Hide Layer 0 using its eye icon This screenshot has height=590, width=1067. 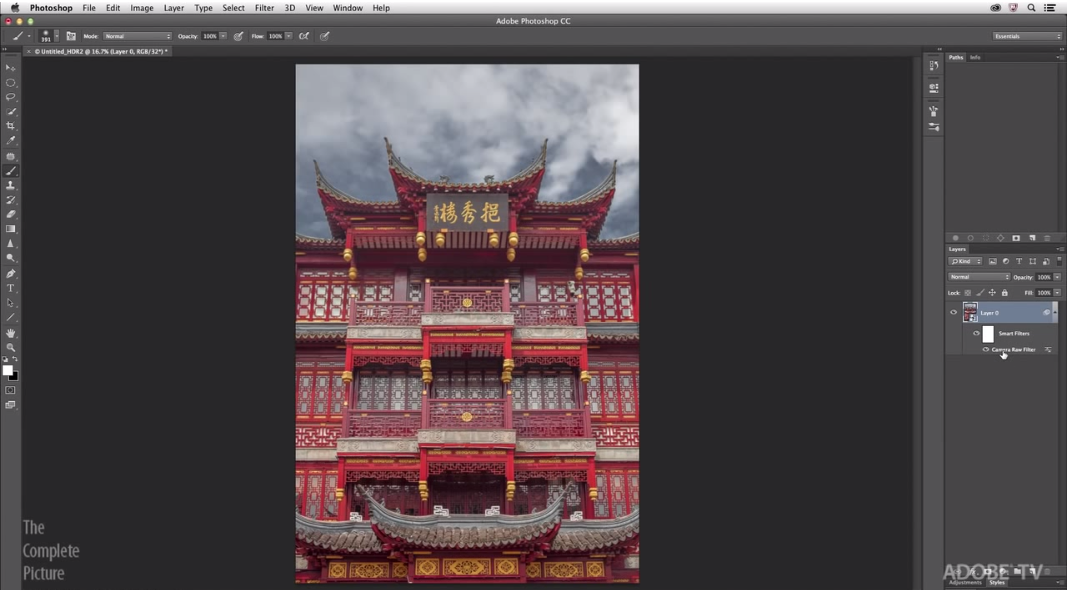pos(953,313)
